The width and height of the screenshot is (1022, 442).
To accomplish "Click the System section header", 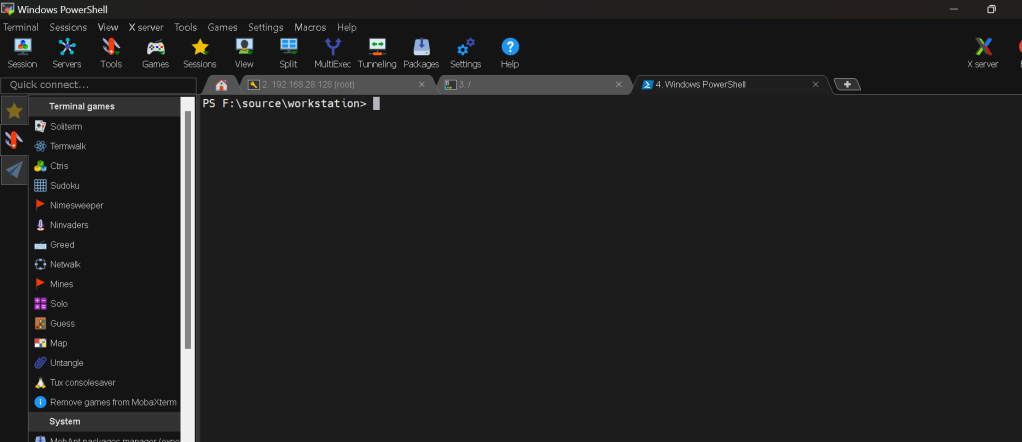I will (104, 422).
